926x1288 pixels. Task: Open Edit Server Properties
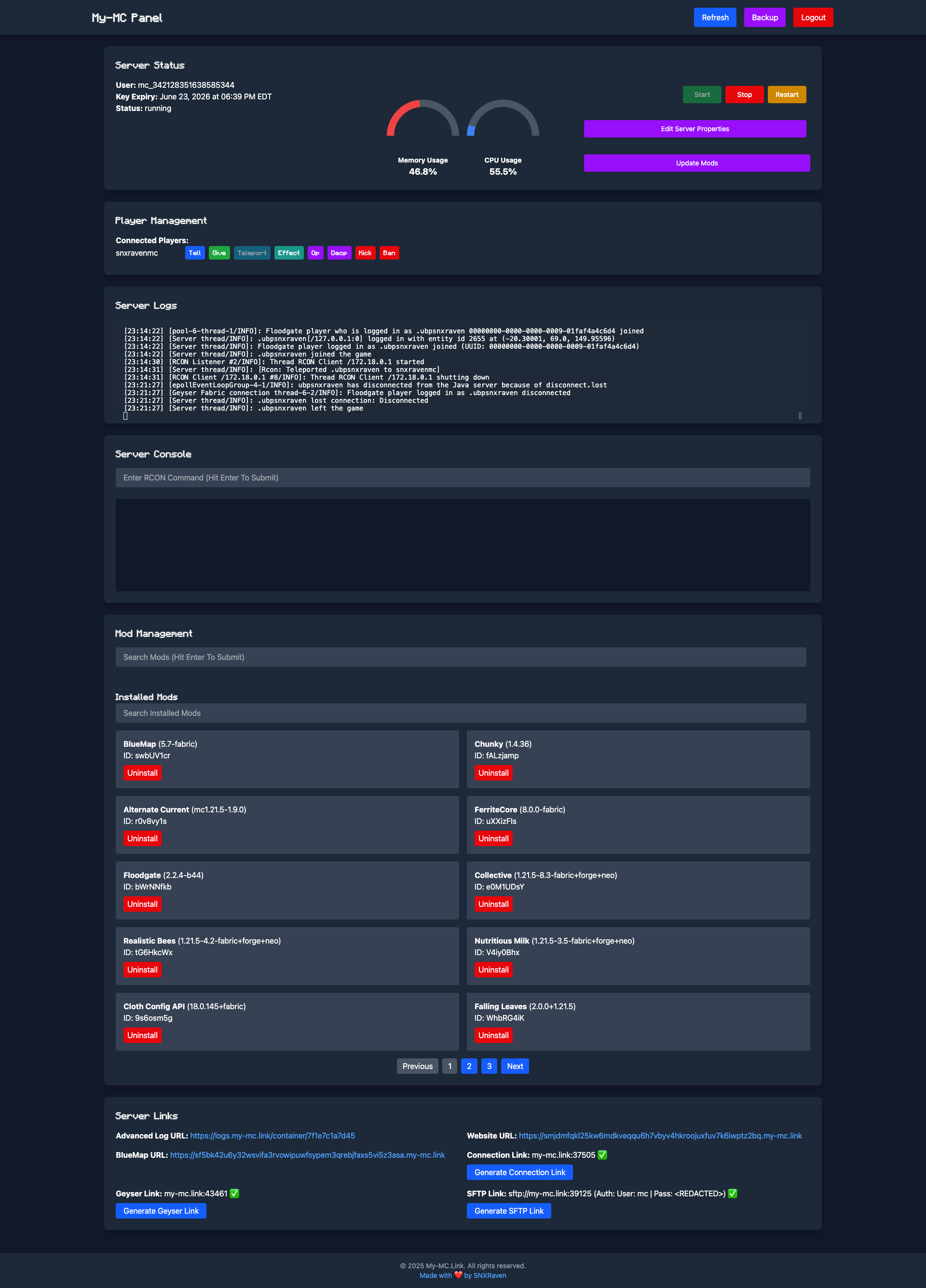click(695, 129)
